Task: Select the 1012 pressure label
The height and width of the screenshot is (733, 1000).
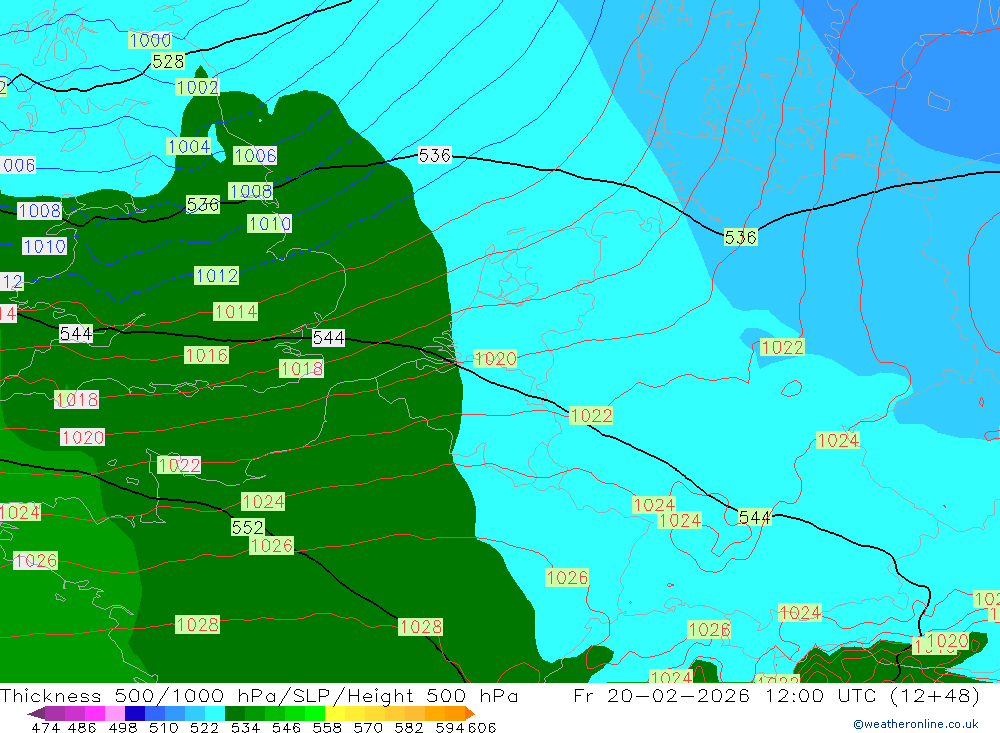Action: click(217, 276)
